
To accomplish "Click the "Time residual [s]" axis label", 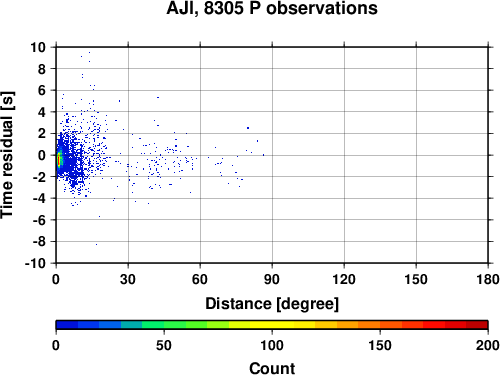I will [x=7, y=155].
